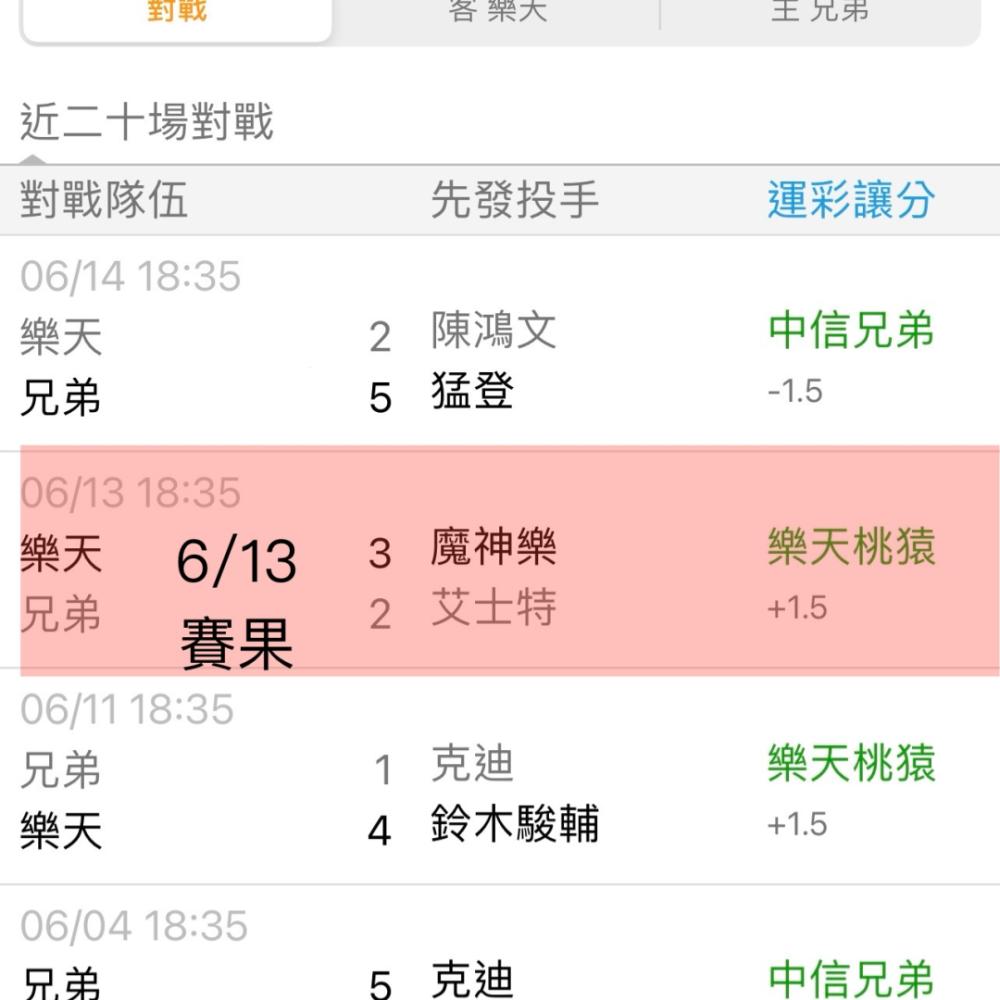Tap the 6/13 賽果 overlay label
Screen dimensions: 1000x1000
[x=237, y=602]
